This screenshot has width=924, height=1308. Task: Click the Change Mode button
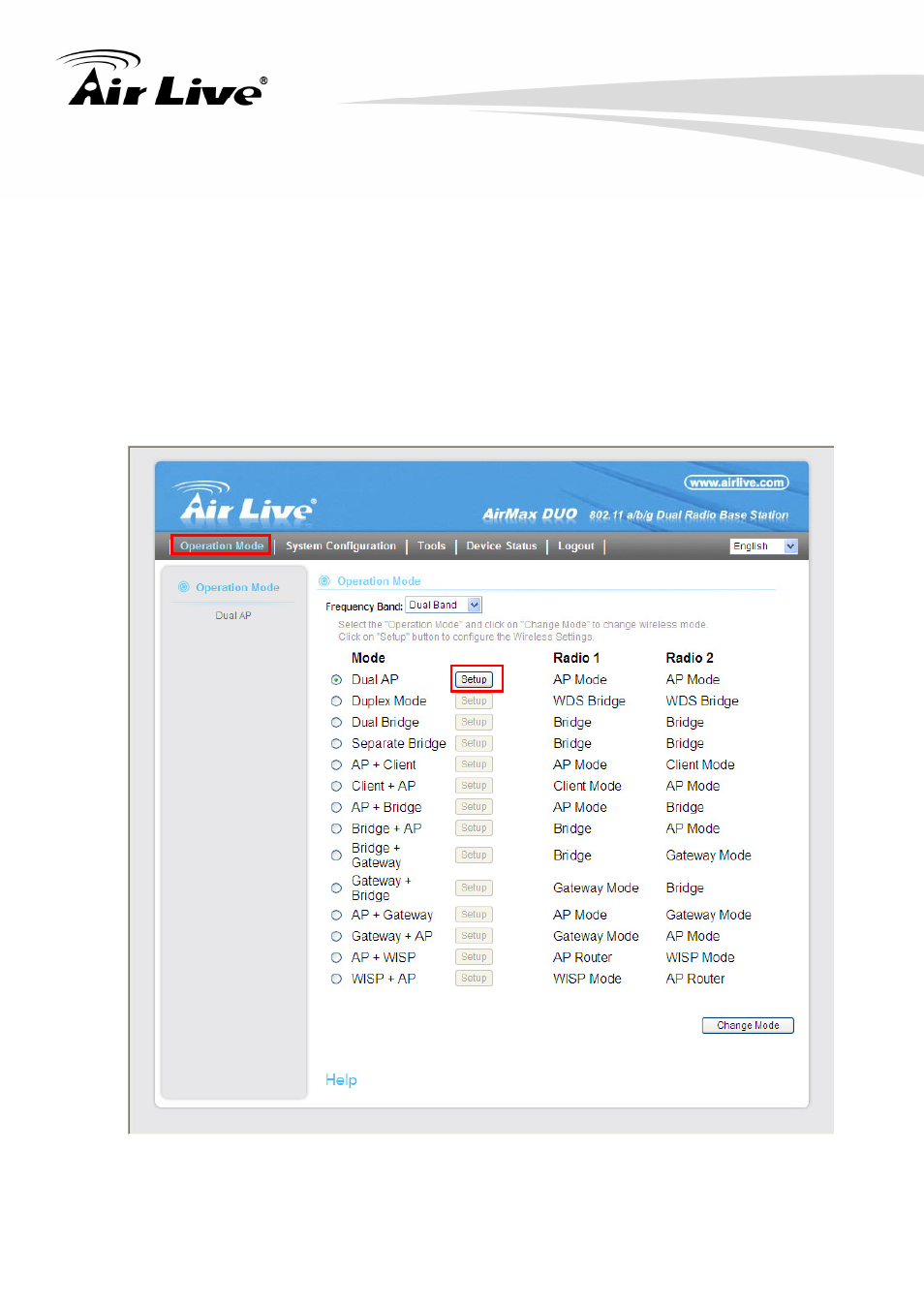point(748,1026)
